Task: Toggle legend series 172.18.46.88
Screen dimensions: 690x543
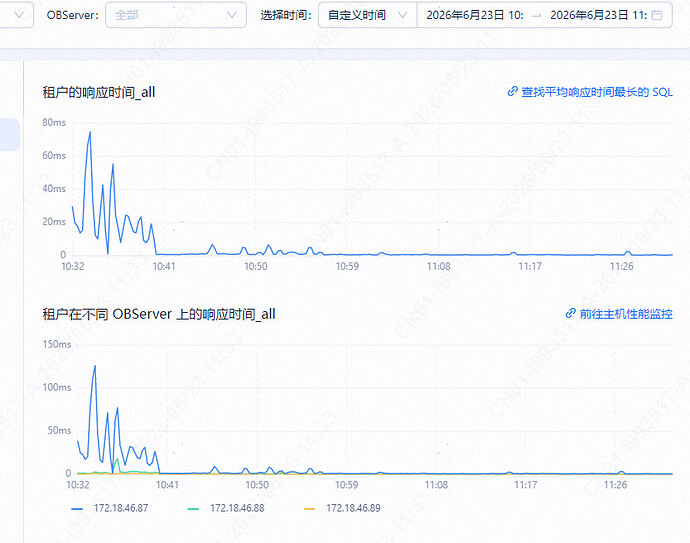Action: pyautogui.click(x=226, y=508)
